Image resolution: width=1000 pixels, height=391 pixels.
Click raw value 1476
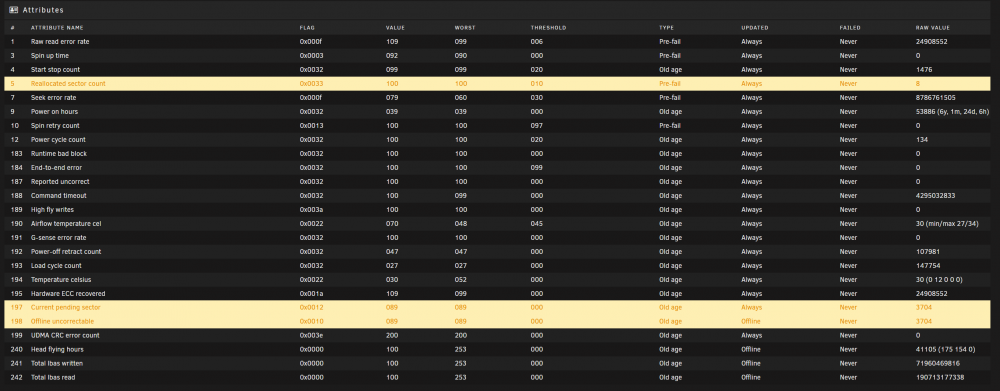point(924,70)
